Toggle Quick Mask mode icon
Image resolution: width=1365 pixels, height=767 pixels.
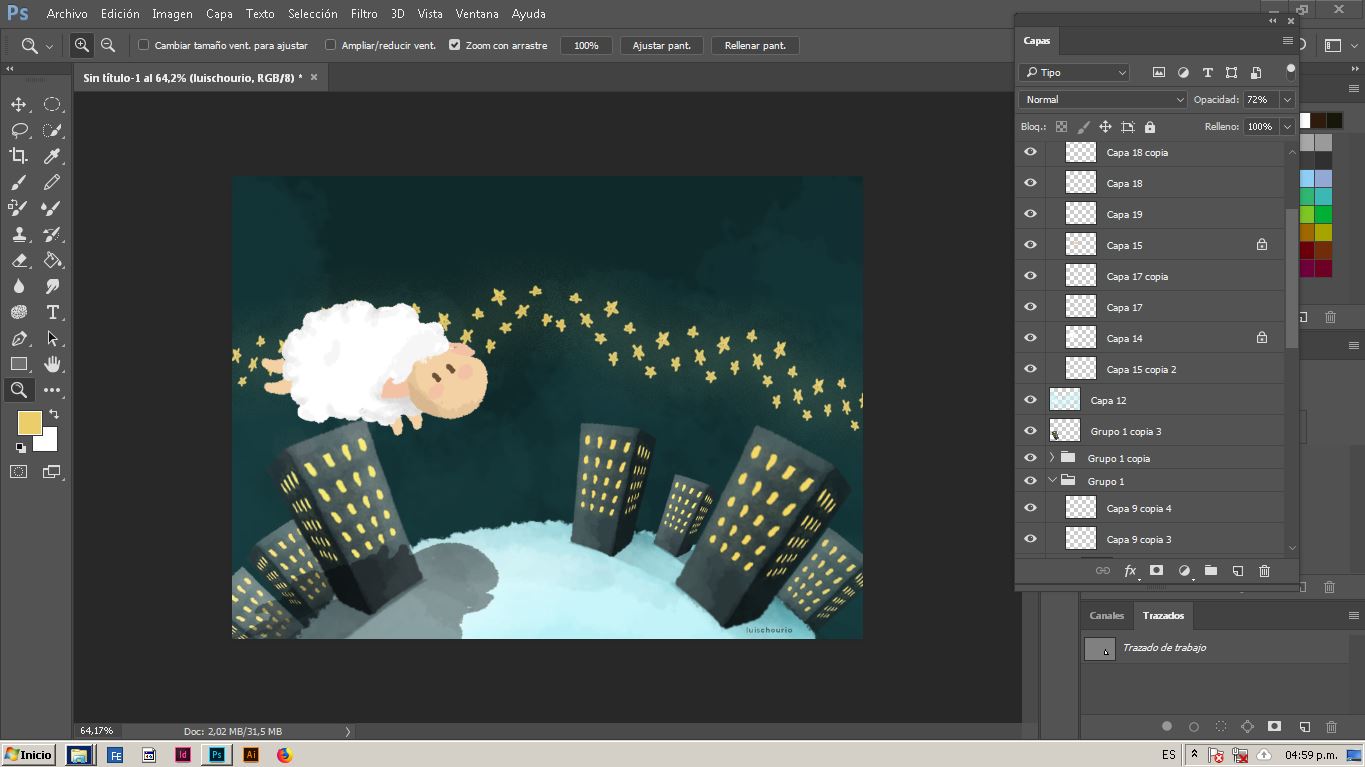click(x=18, y=472)
